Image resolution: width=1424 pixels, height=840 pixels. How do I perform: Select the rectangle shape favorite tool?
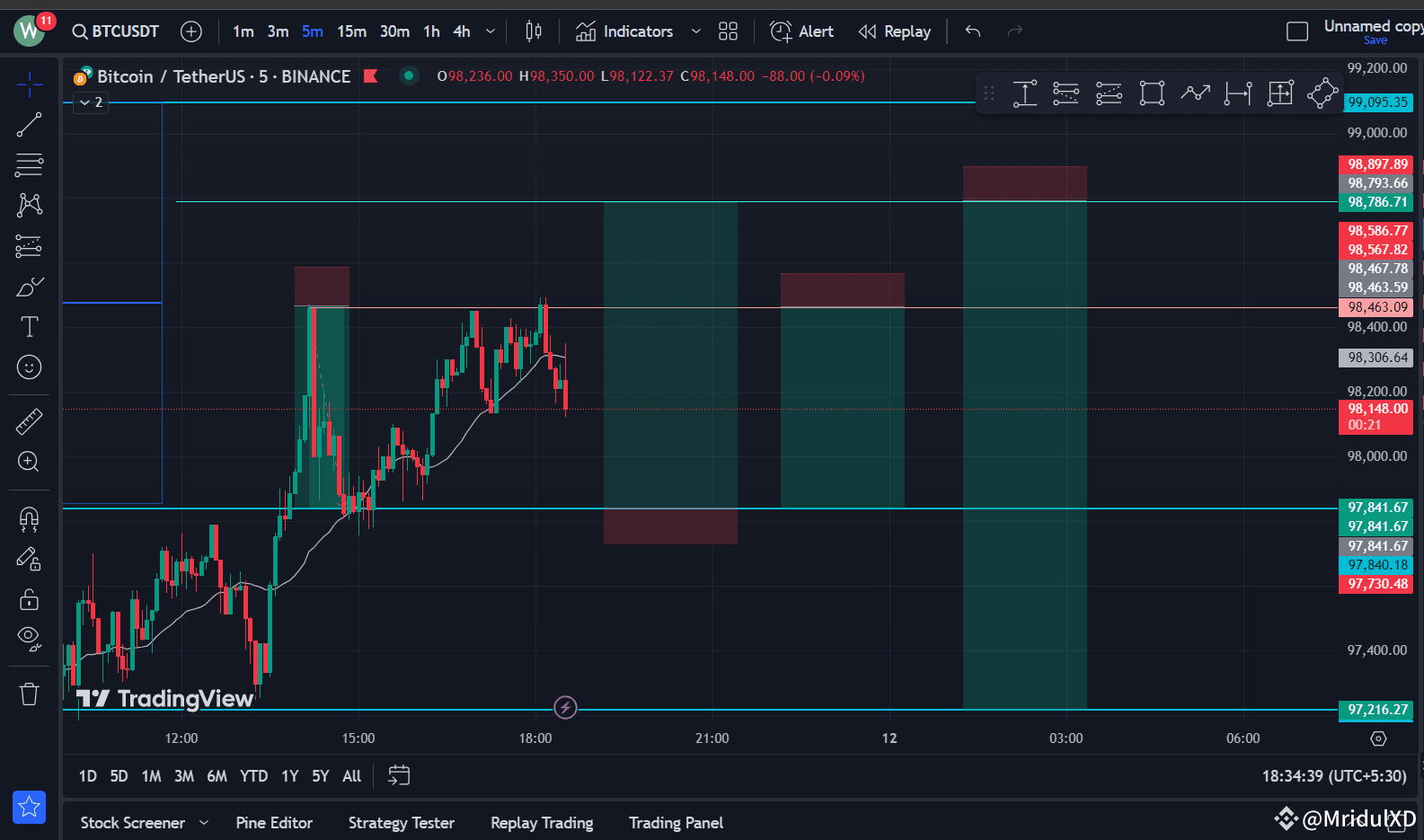(x=1152, y=93)
